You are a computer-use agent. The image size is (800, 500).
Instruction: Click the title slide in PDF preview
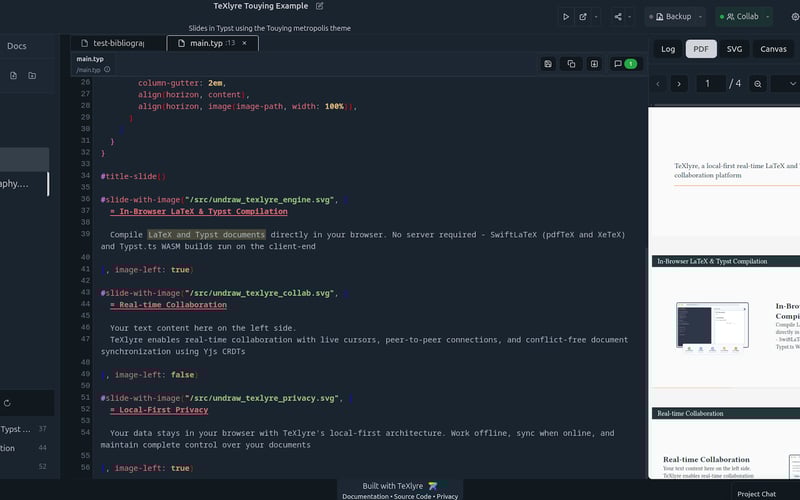[724, 171]
